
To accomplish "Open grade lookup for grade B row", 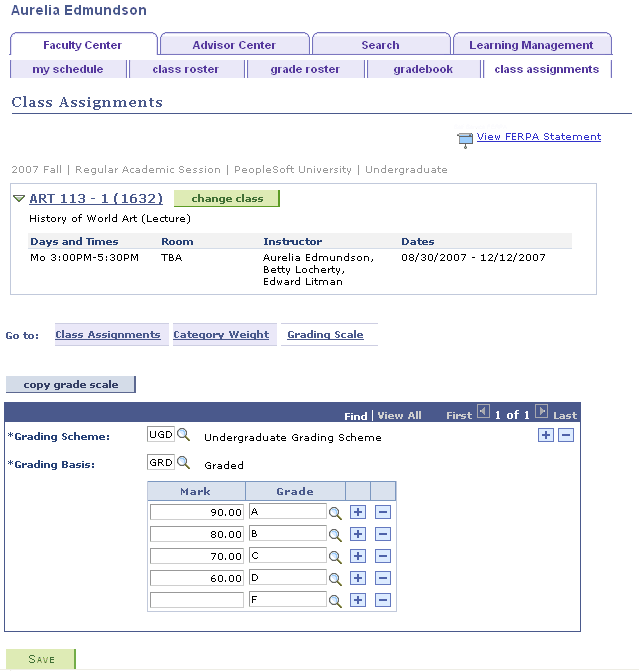I will pos(335,535).
